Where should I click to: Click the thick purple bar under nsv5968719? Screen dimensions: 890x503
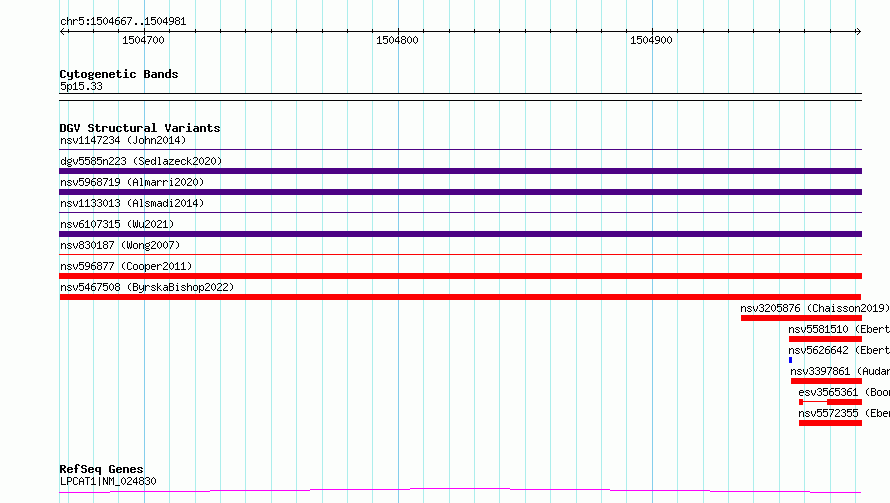(x=460, y=192)
